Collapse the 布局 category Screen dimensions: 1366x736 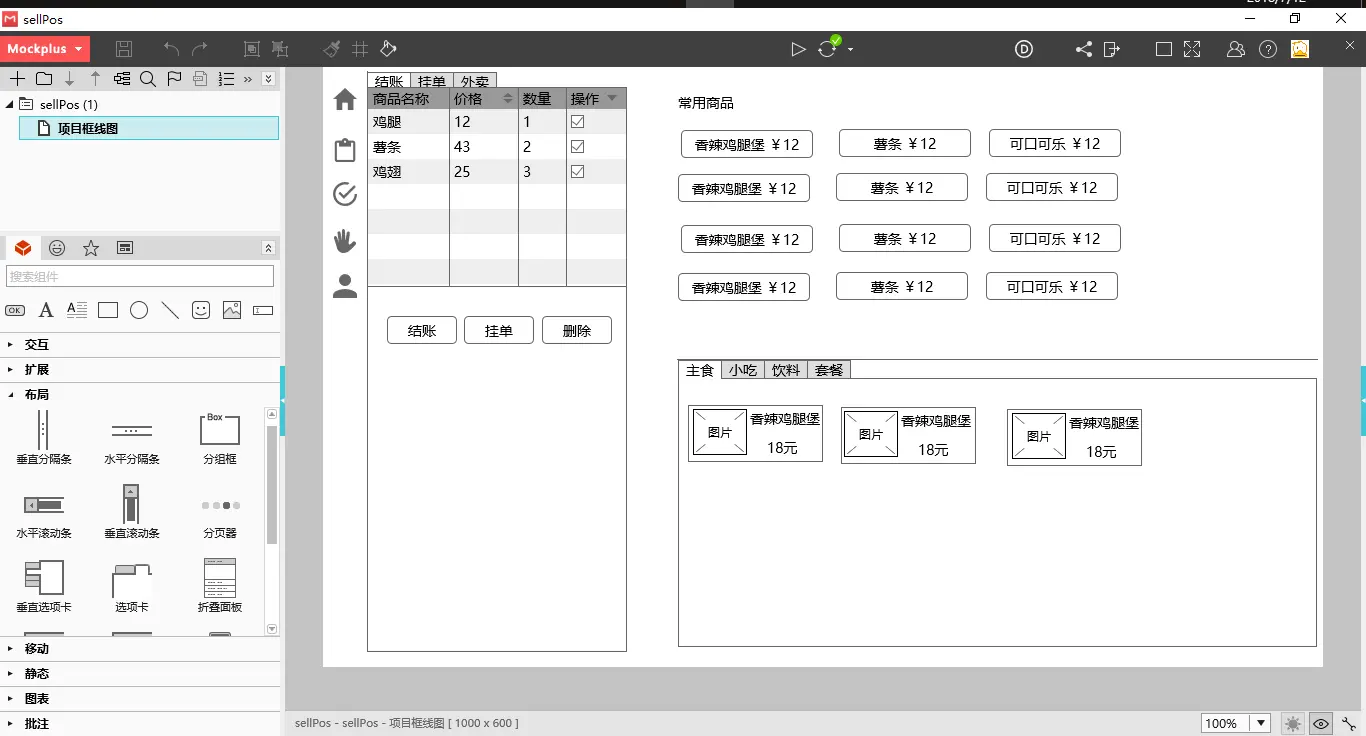point(140,394)
